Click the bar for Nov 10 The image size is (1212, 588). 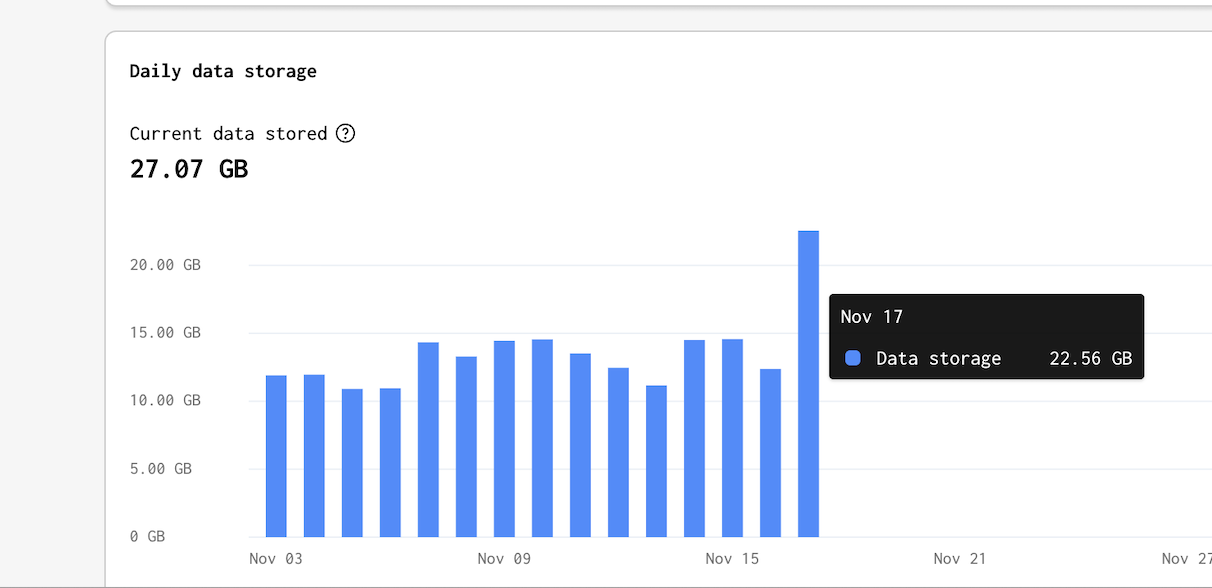tap(542, 438)
